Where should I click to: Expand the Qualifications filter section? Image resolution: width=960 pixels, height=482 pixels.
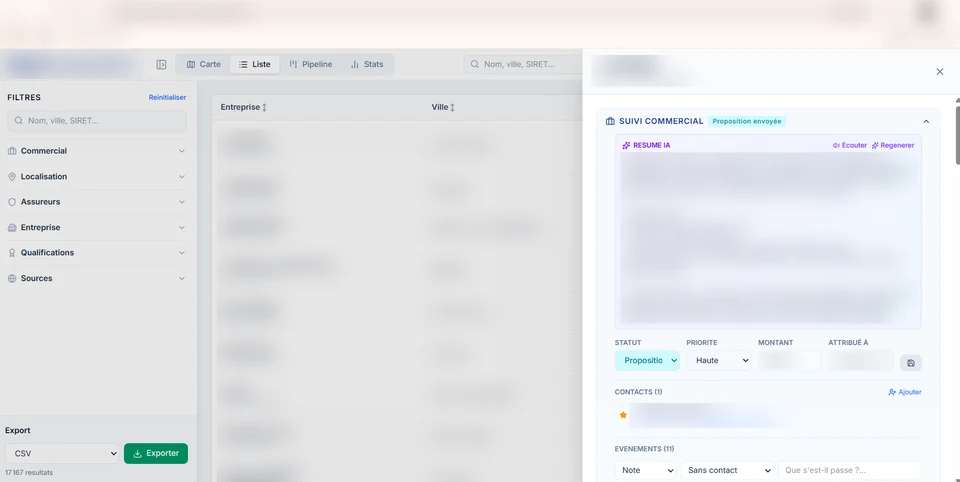[97, 252]
